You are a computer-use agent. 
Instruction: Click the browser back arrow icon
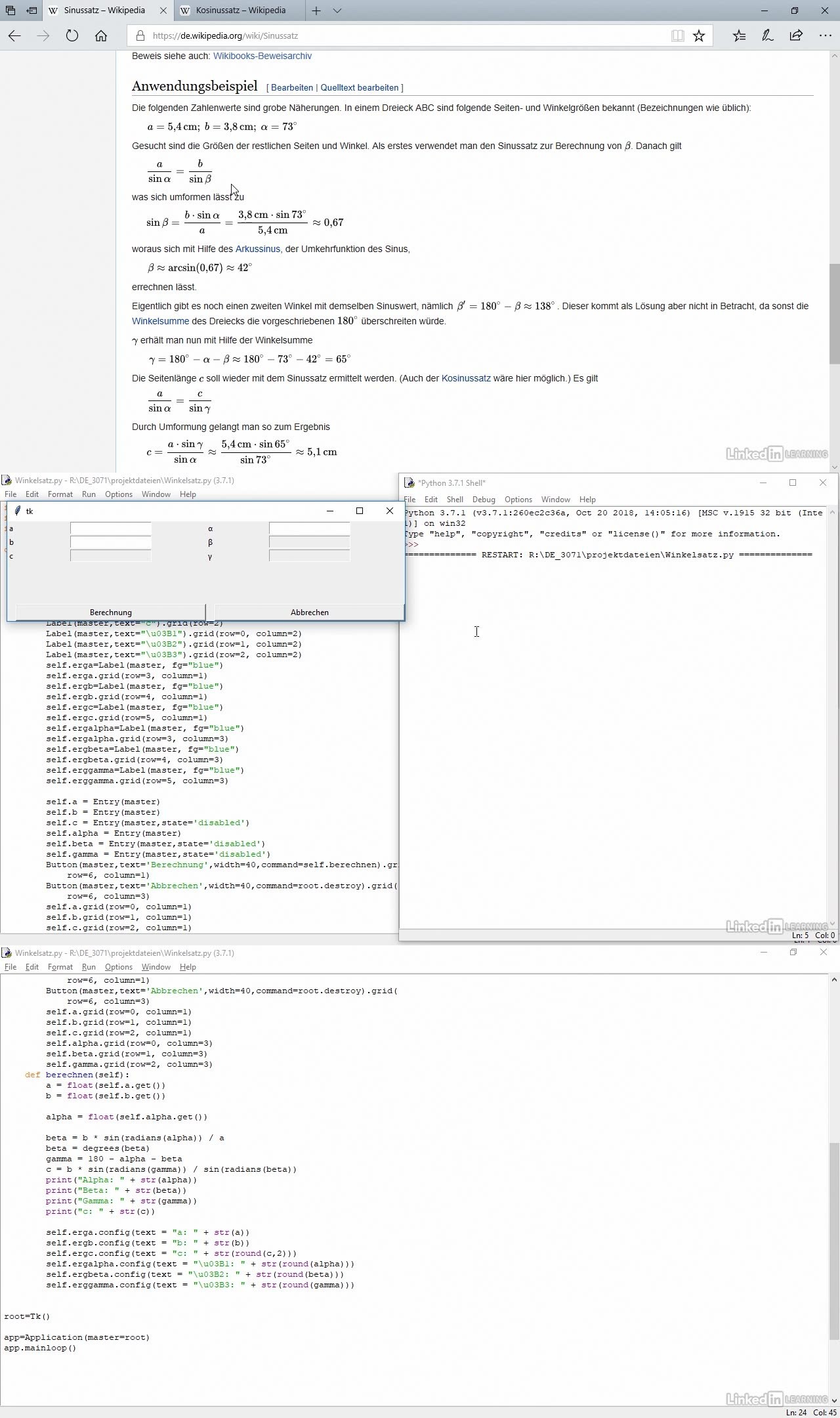pos(14,36)
